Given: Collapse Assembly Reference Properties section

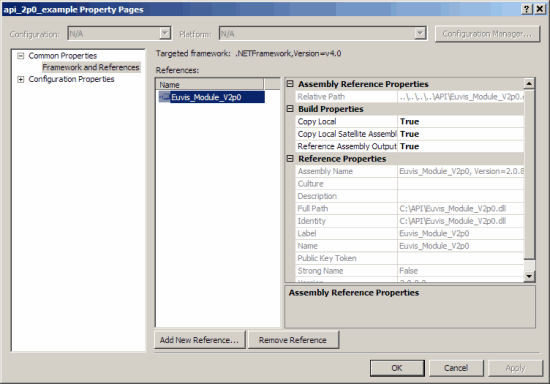Looking at the screenshot, I should pos(290,84).
